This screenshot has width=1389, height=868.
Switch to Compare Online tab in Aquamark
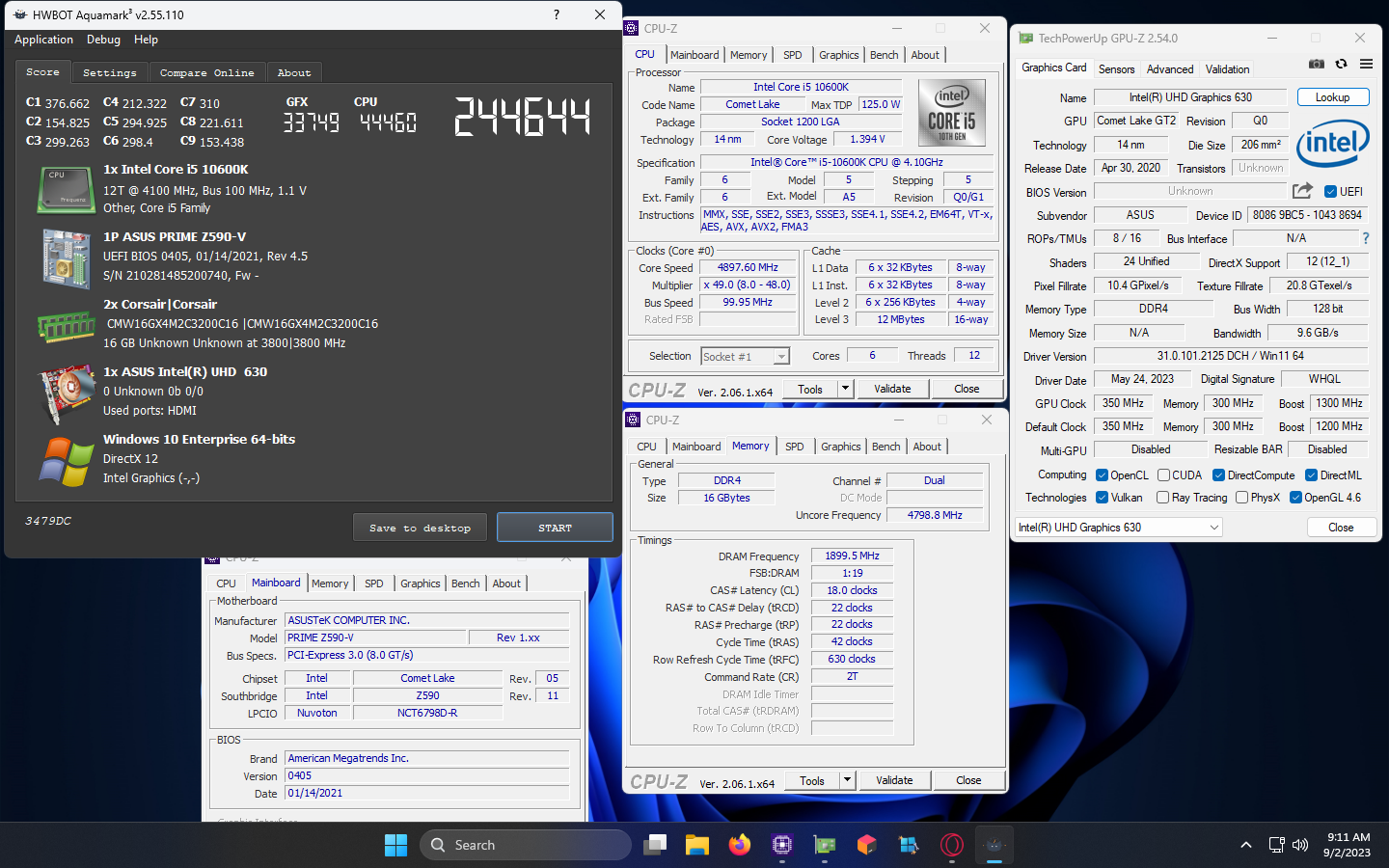pyautogui.click(x=206, y=72)
